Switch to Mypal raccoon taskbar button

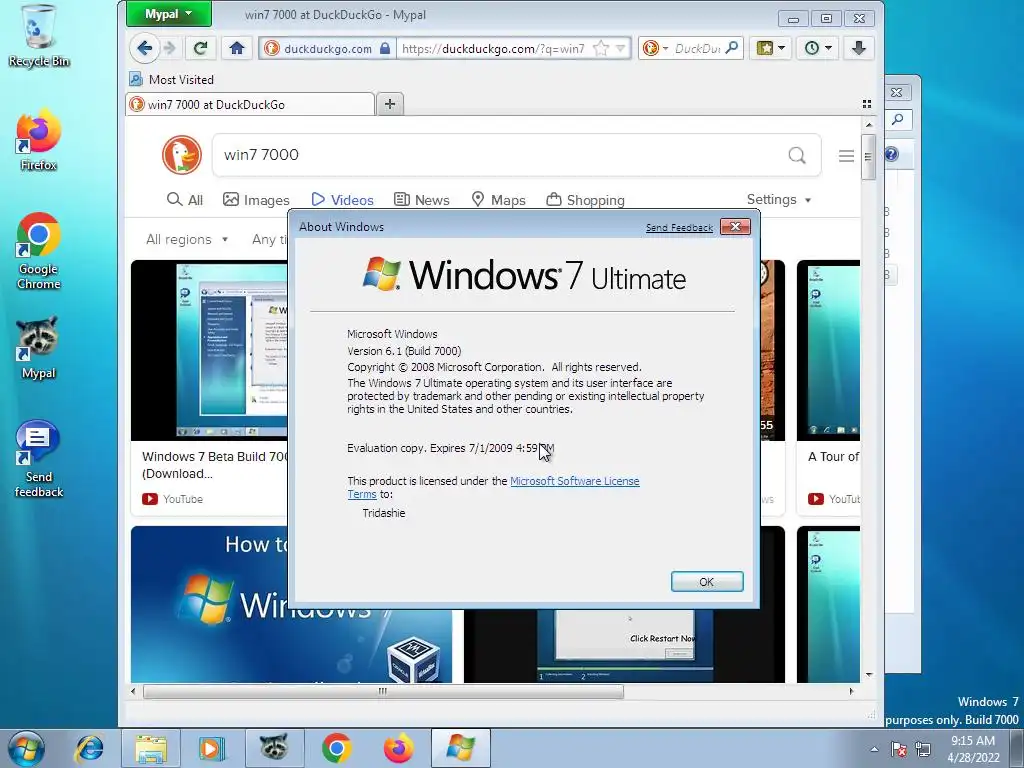point(274,748)
